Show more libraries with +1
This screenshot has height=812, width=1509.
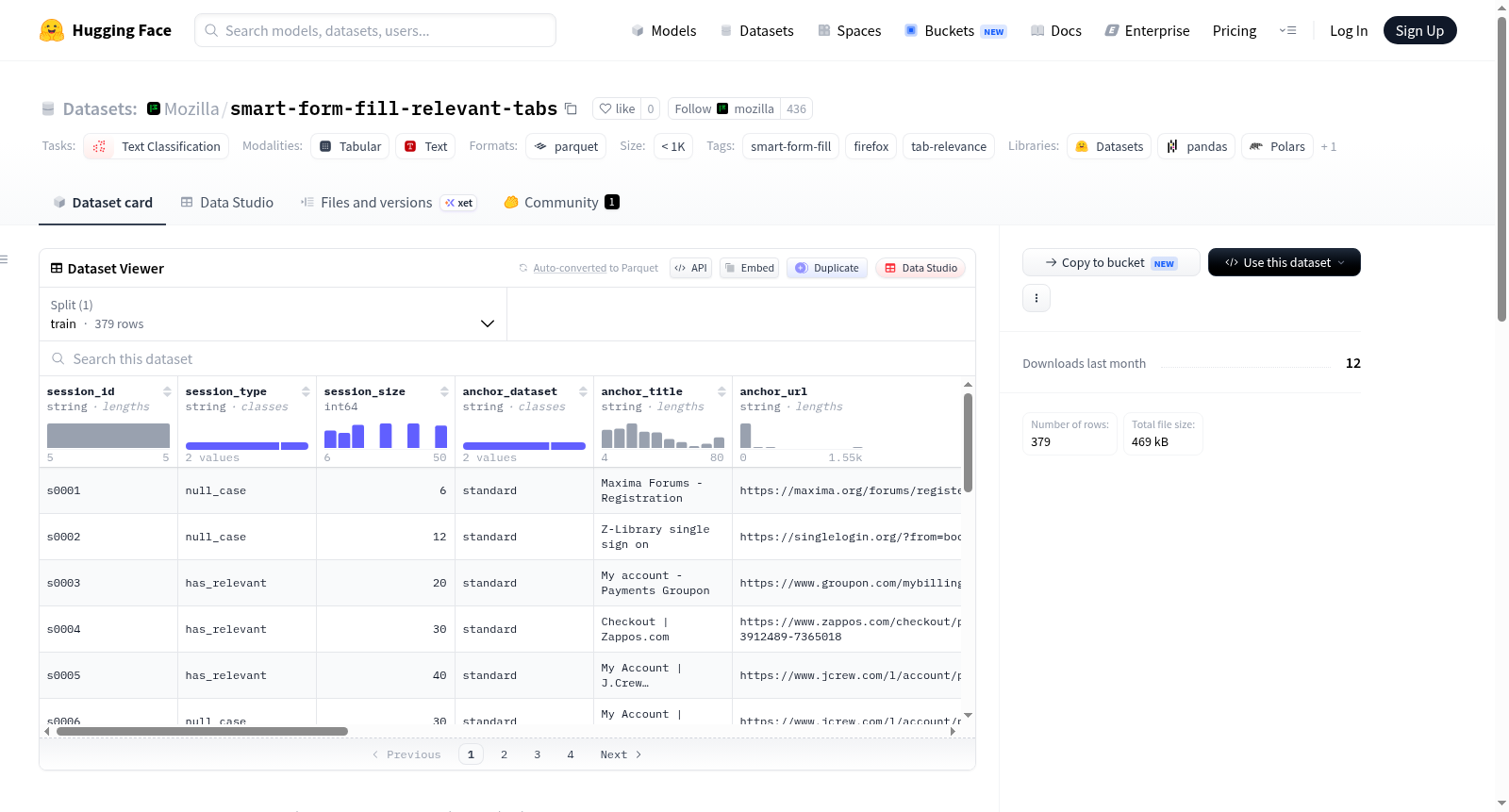tap(1329, 146)
